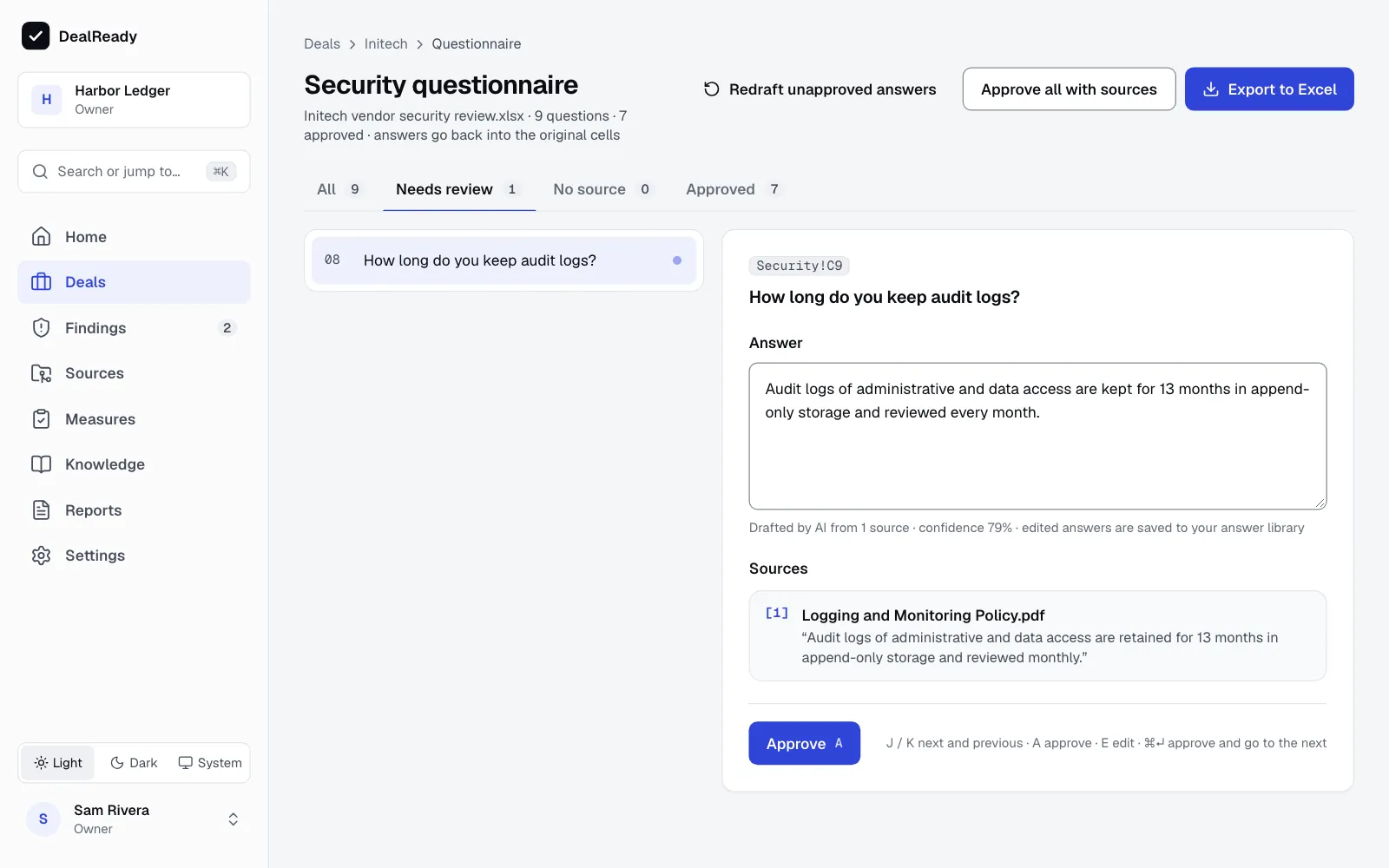Image resolution: width=1389 pixels, height=868 pixels.
Task: Click Approve all with sources button
Action: (1069, 89)
